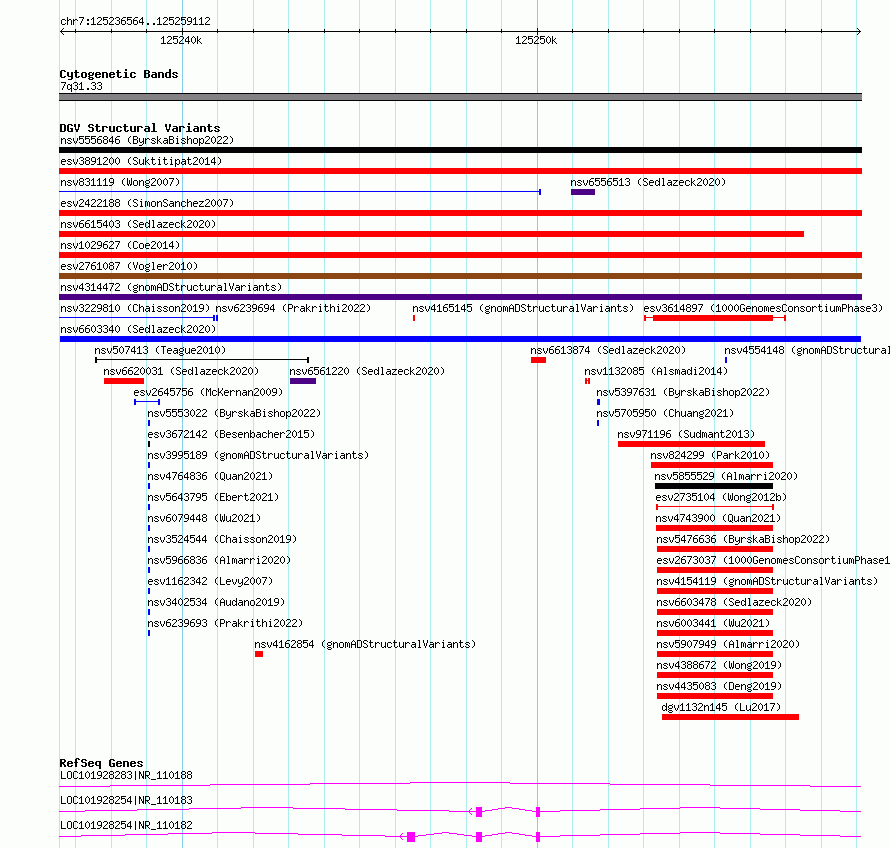
Task: Open nsv3995189 (gnomADStructuralVariants) label
Action: tap(258, 455)
